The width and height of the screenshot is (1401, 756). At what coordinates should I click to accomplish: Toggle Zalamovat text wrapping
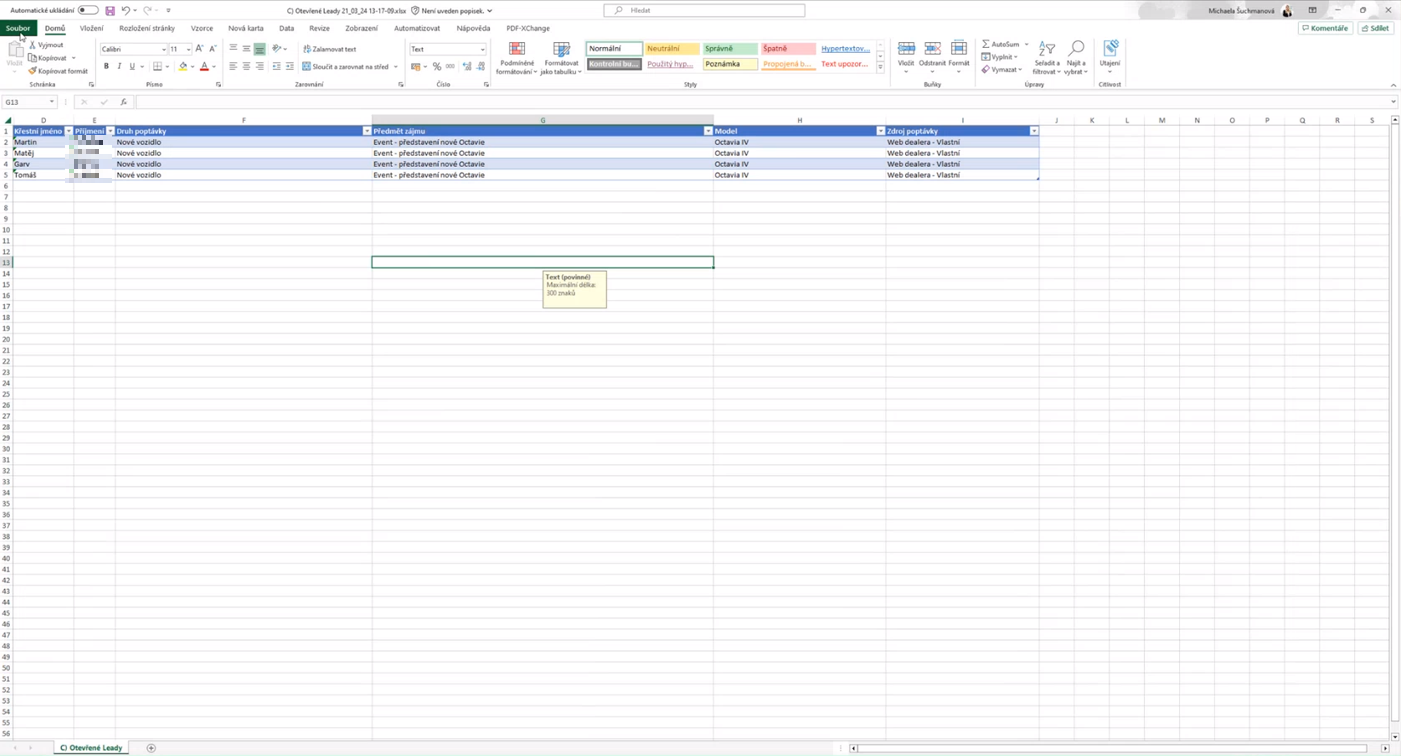(x=330, y=49)
